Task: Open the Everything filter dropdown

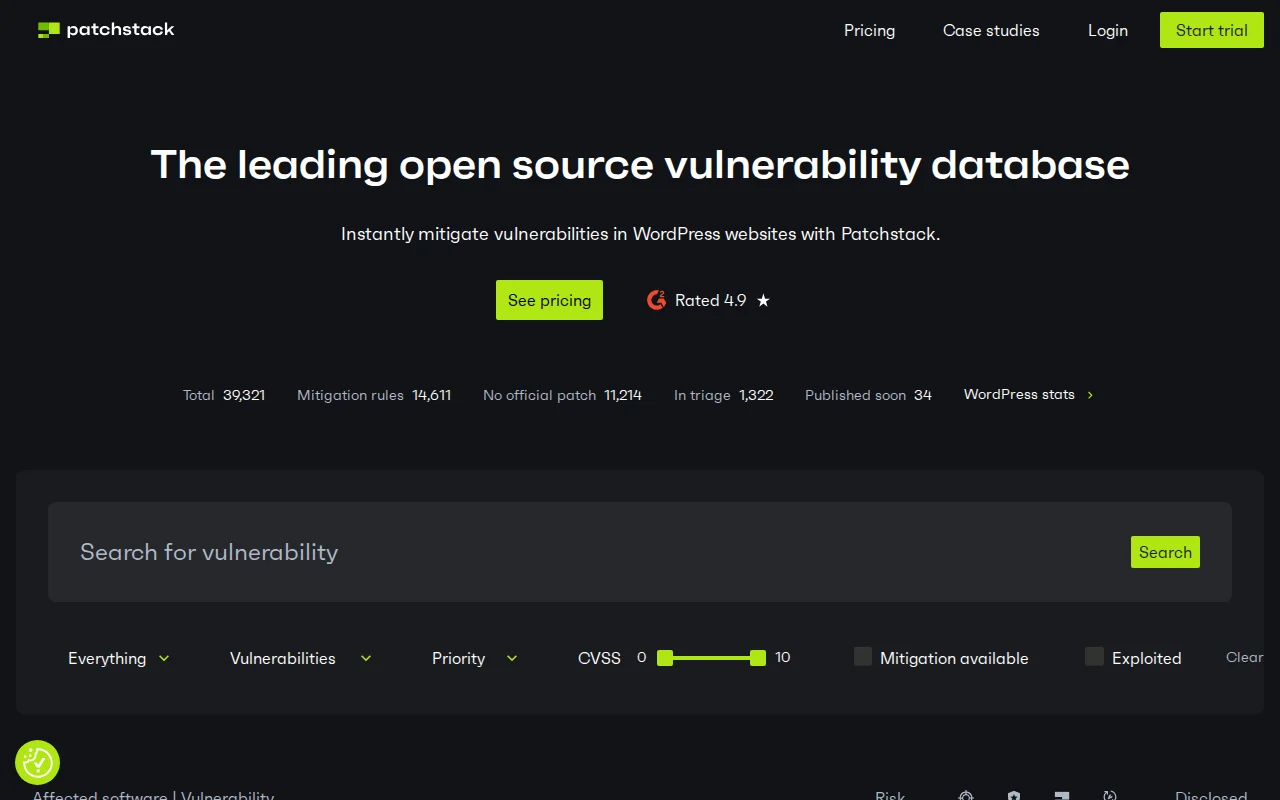Action: pyautogui.click(x=118, y=658)
